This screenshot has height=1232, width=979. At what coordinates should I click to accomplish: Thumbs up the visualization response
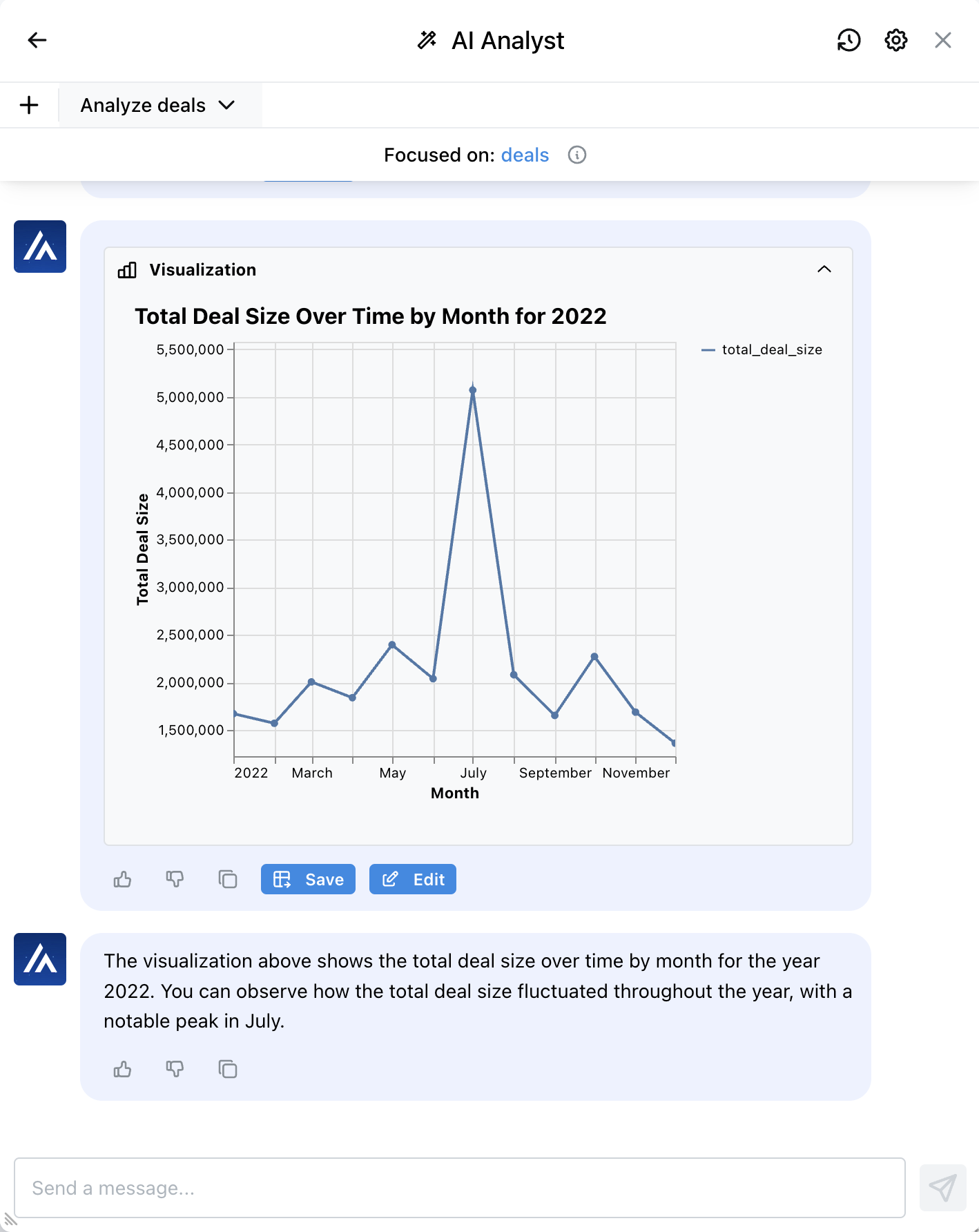[x=122, y=879]
